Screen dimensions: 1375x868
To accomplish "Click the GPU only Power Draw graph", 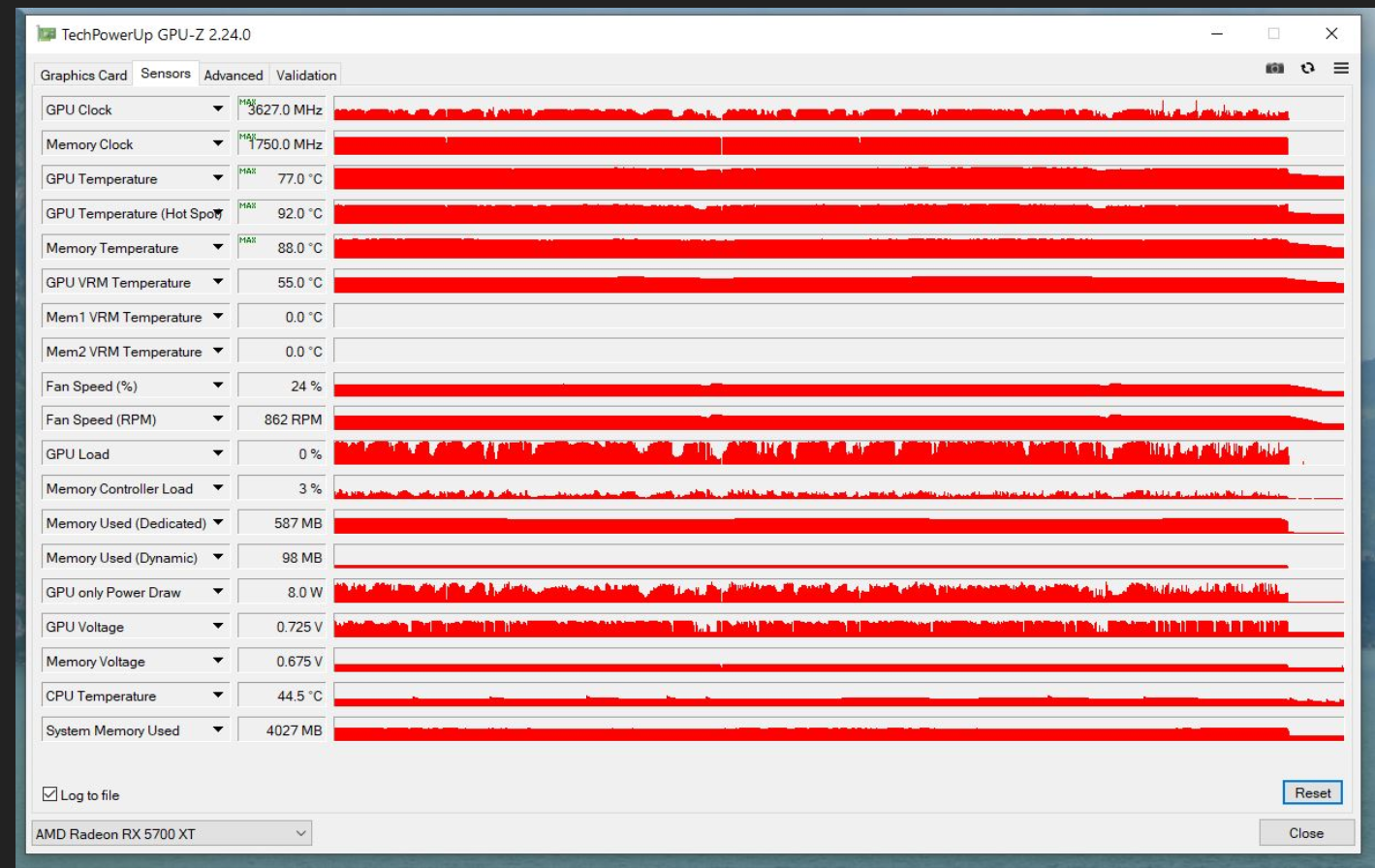I will [x=839, y=592].
